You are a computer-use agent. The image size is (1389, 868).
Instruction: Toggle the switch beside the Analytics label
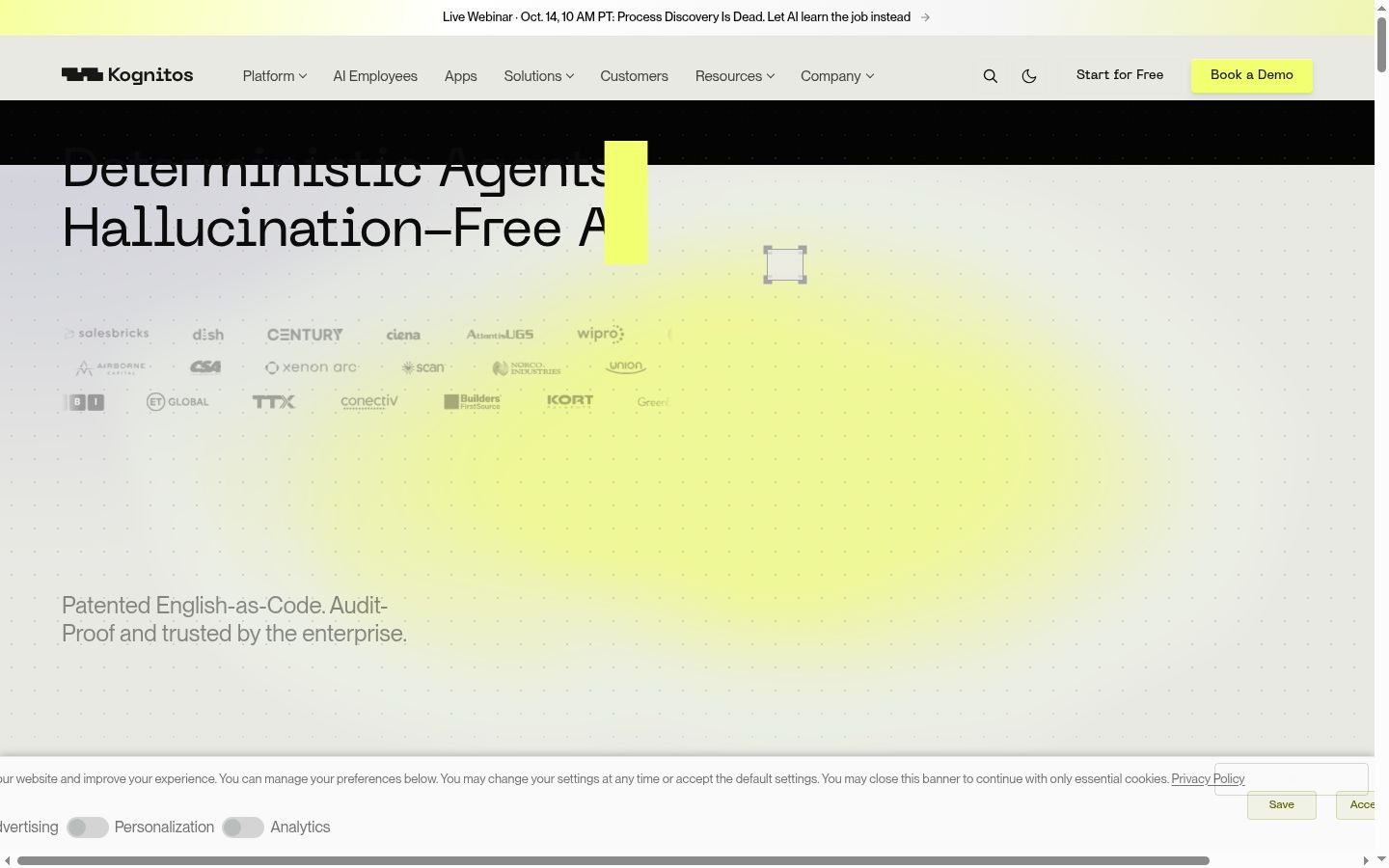coord(243,827)
